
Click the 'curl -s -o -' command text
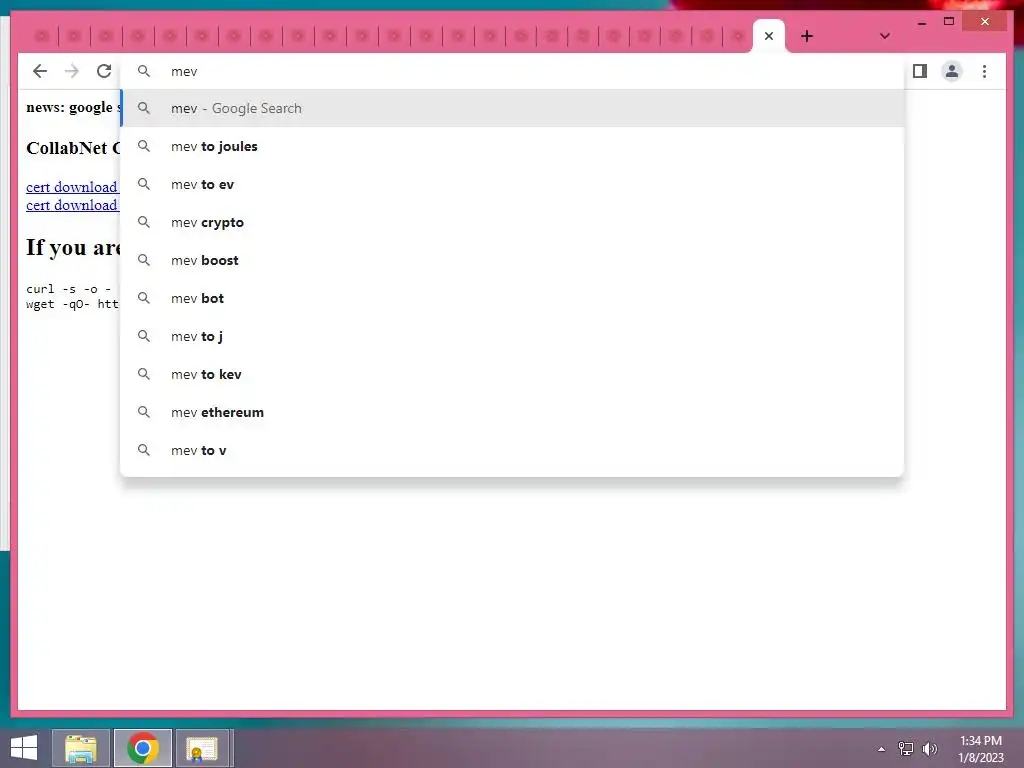click(x=68, y=289)
